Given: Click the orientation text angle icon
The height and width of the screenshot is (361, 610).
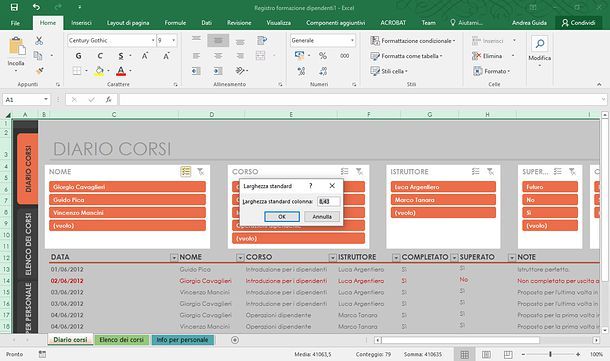Looking at the screenshot, I should point(240,71).
